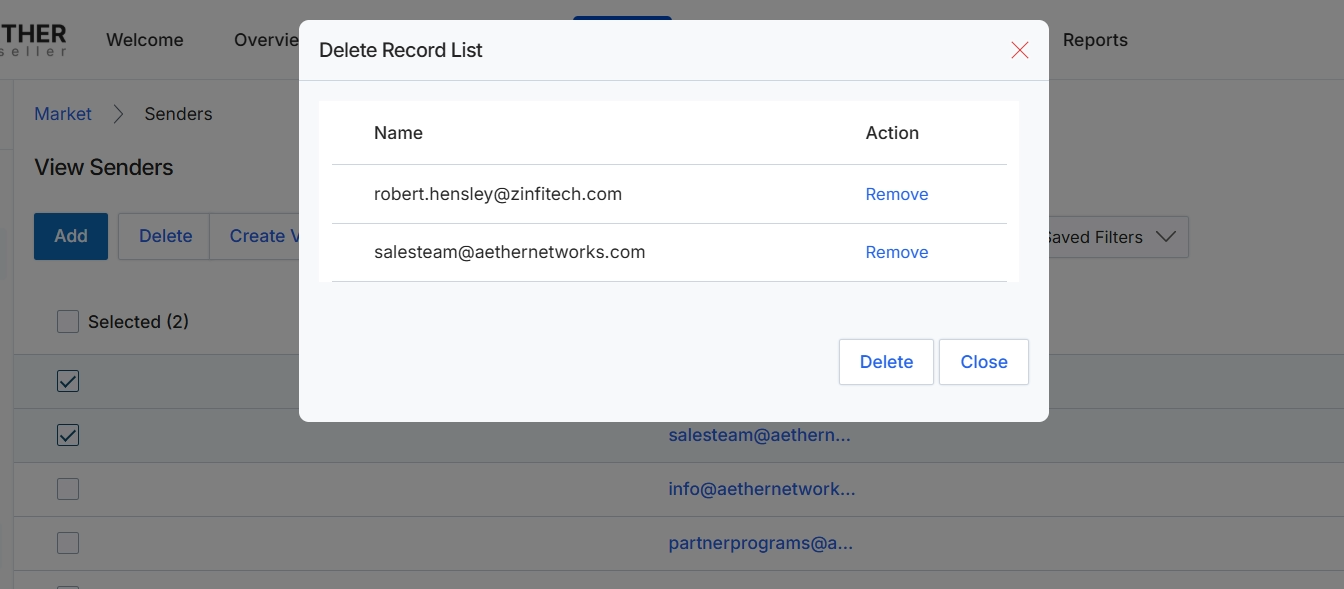Open the Overview menu item
The height and width of the screenshot is (589, 1344).
coord(266,40)
